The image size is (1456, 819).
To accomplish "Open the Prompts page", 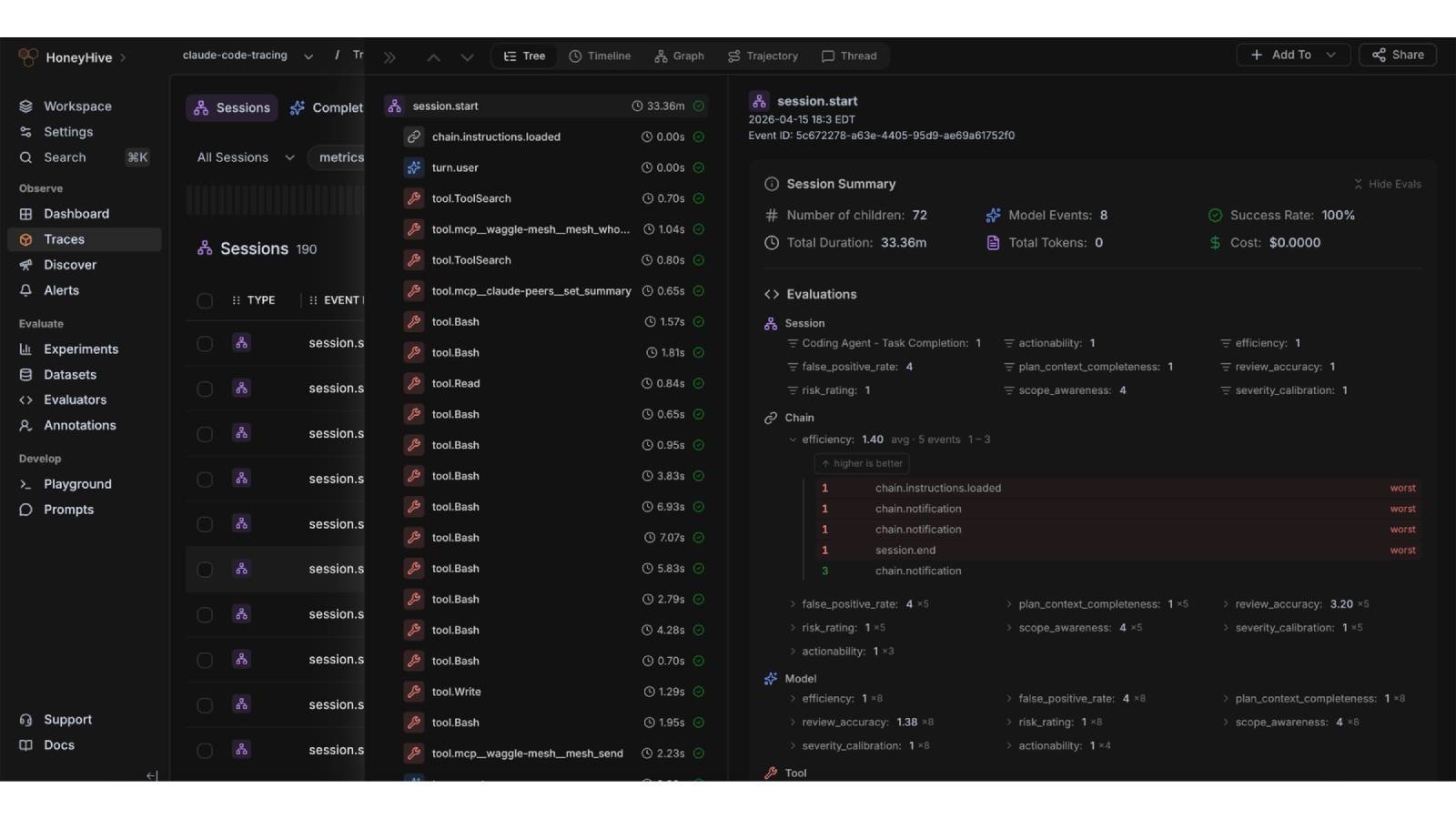I will click(68, 510).
